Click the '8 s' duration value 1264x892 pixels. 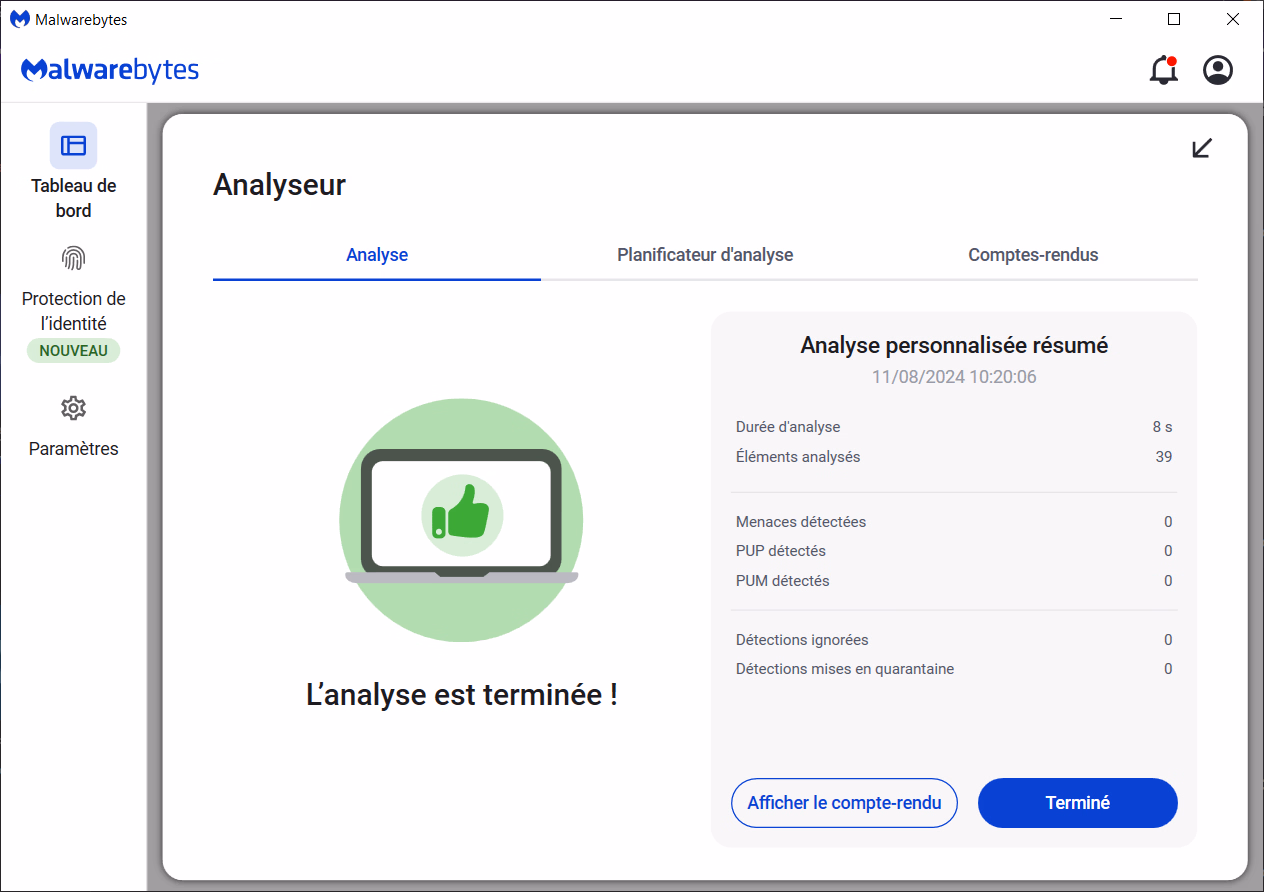point(1162,427)
